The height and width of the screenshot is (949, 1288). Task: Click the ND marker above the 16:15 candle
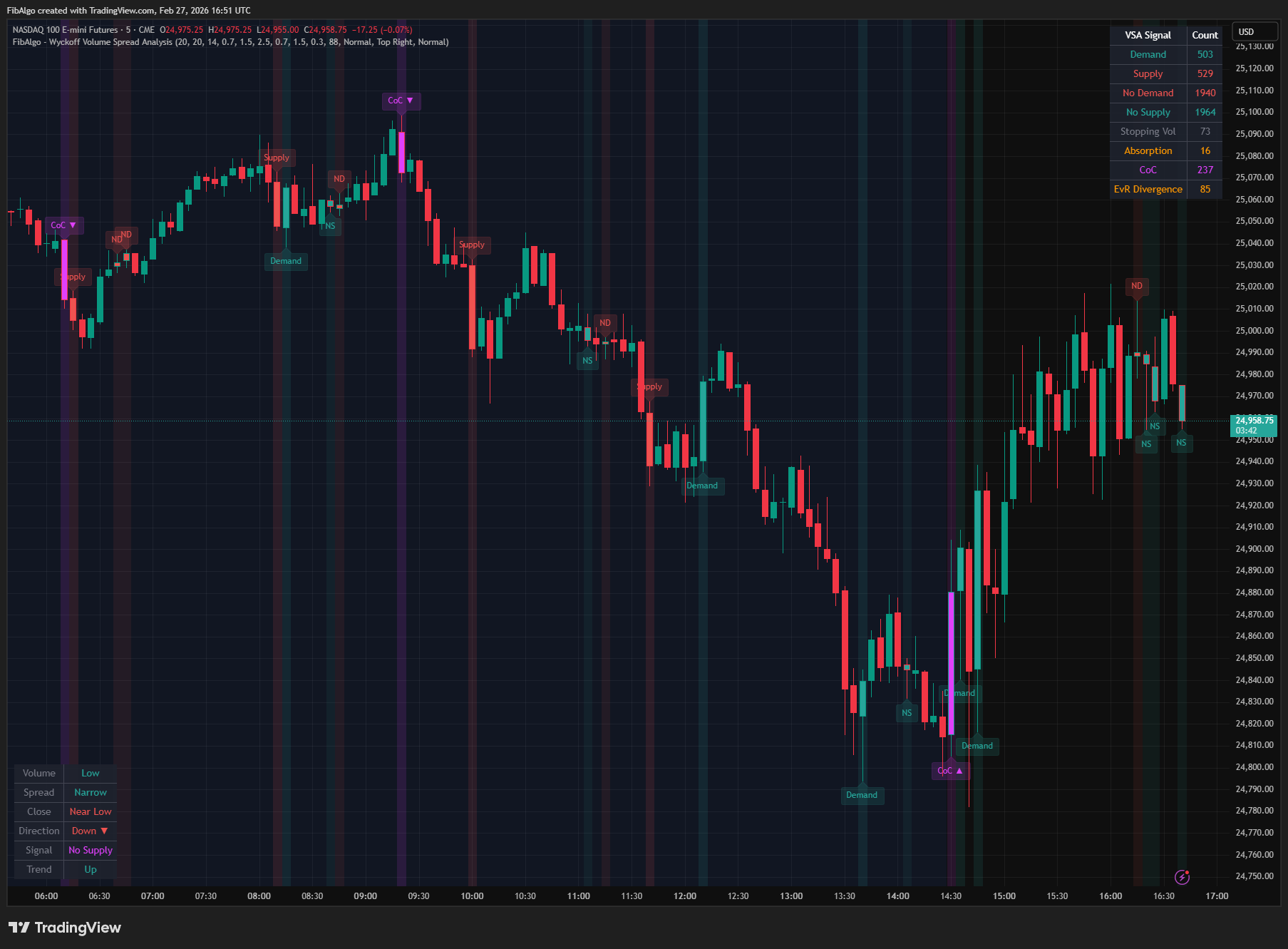pyautogui.click(x=1137, y=286)
